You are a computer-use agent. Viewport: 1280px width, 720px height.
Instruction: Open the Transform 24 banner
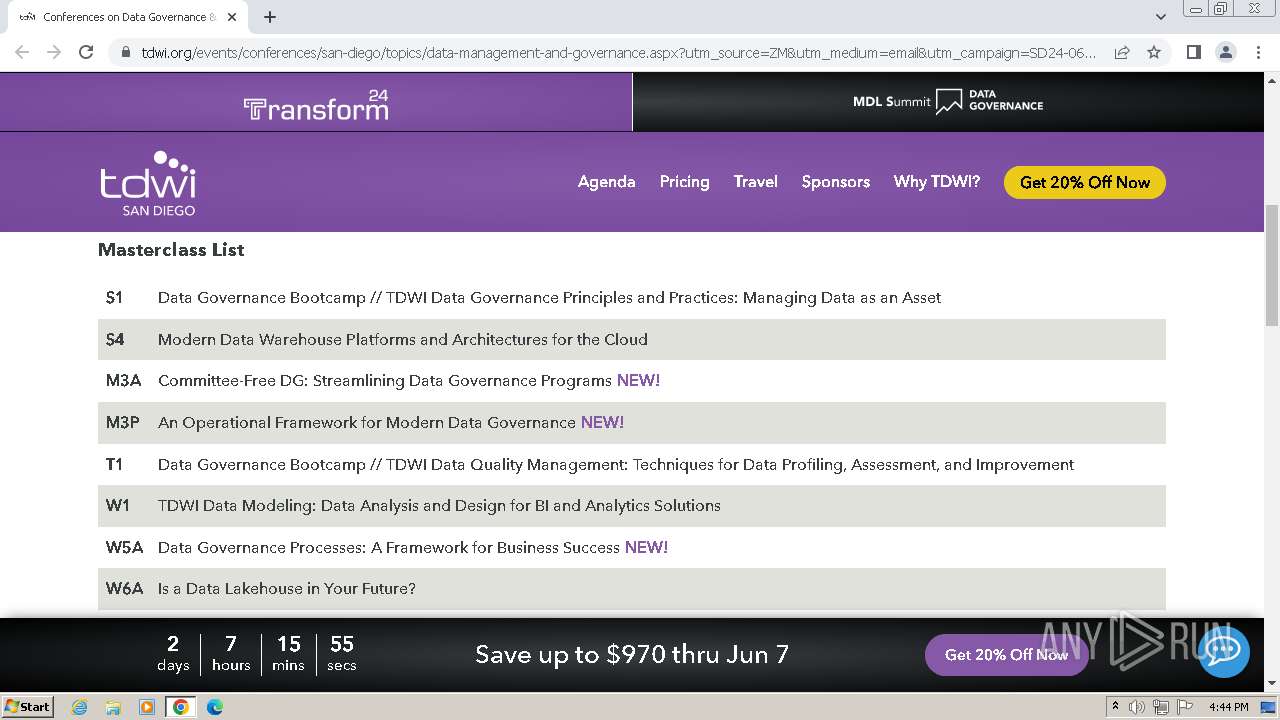316,104
